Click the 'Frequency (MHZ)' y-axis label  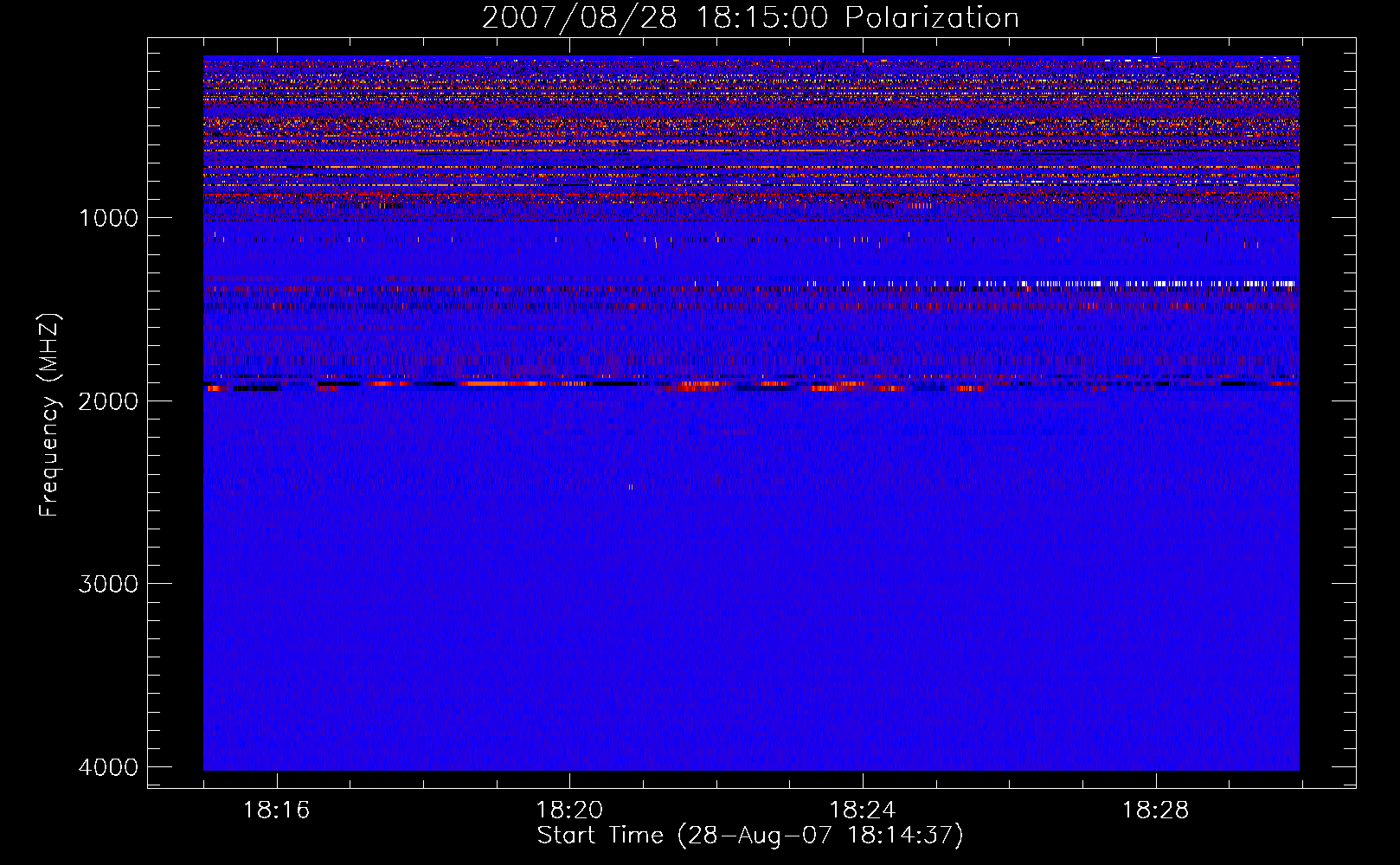49,415
